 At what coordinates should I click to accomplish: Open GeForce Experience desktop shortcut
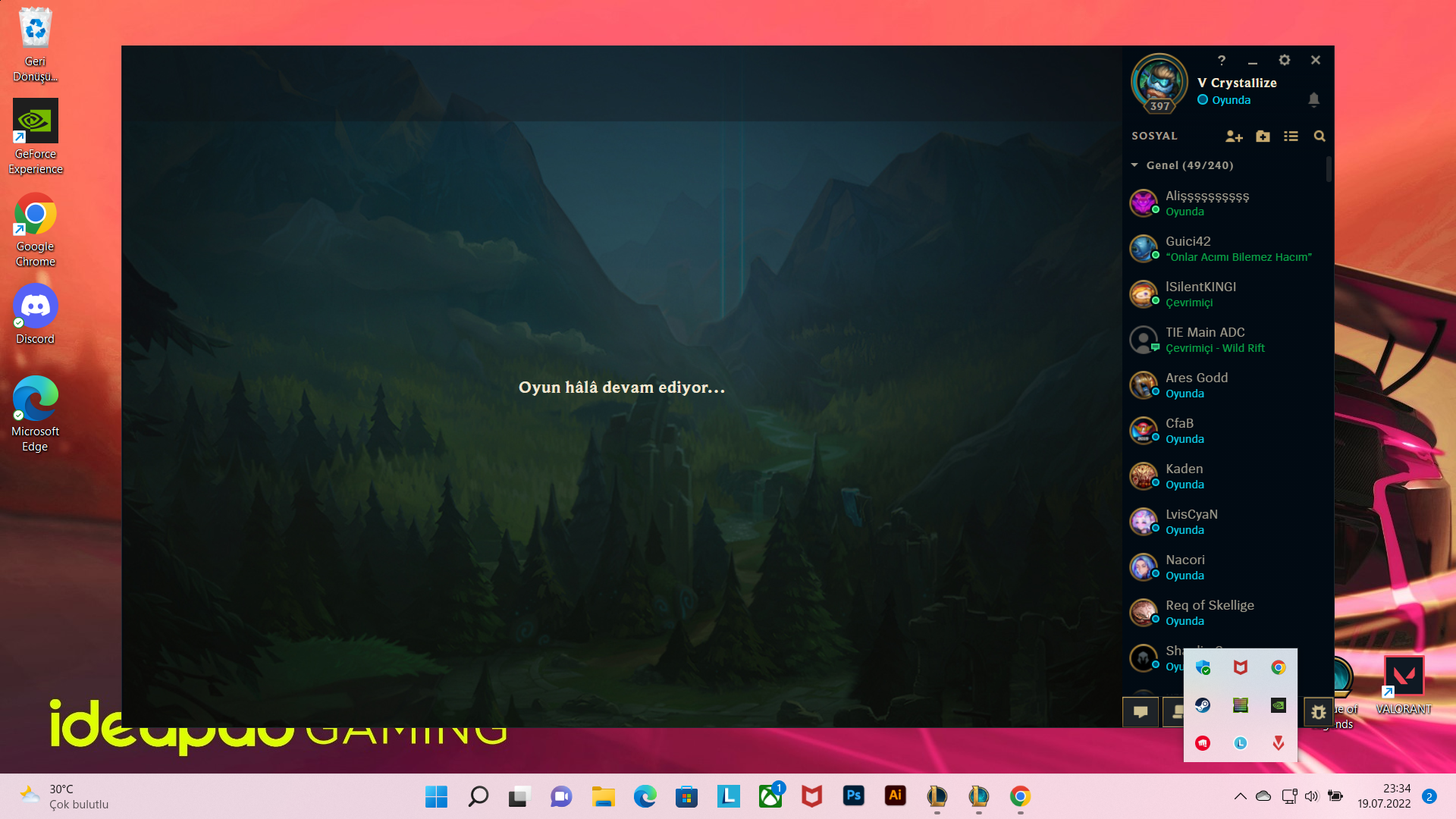click(x=35, y=136)
